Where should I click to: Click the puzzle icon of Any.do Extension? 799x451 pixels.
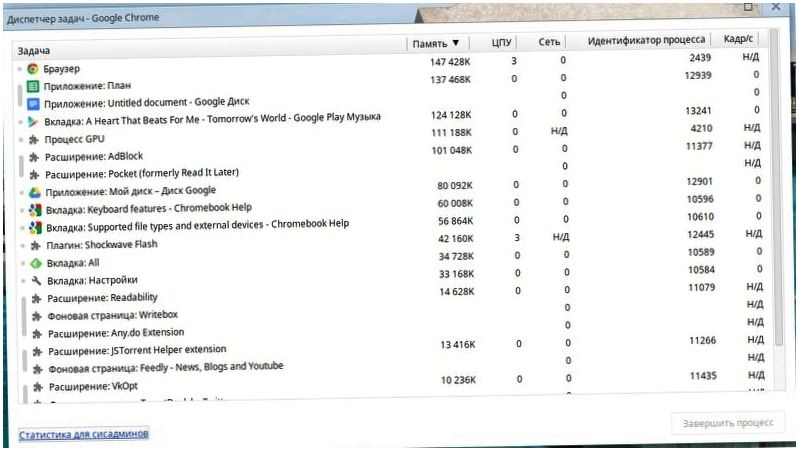point(37,334)
